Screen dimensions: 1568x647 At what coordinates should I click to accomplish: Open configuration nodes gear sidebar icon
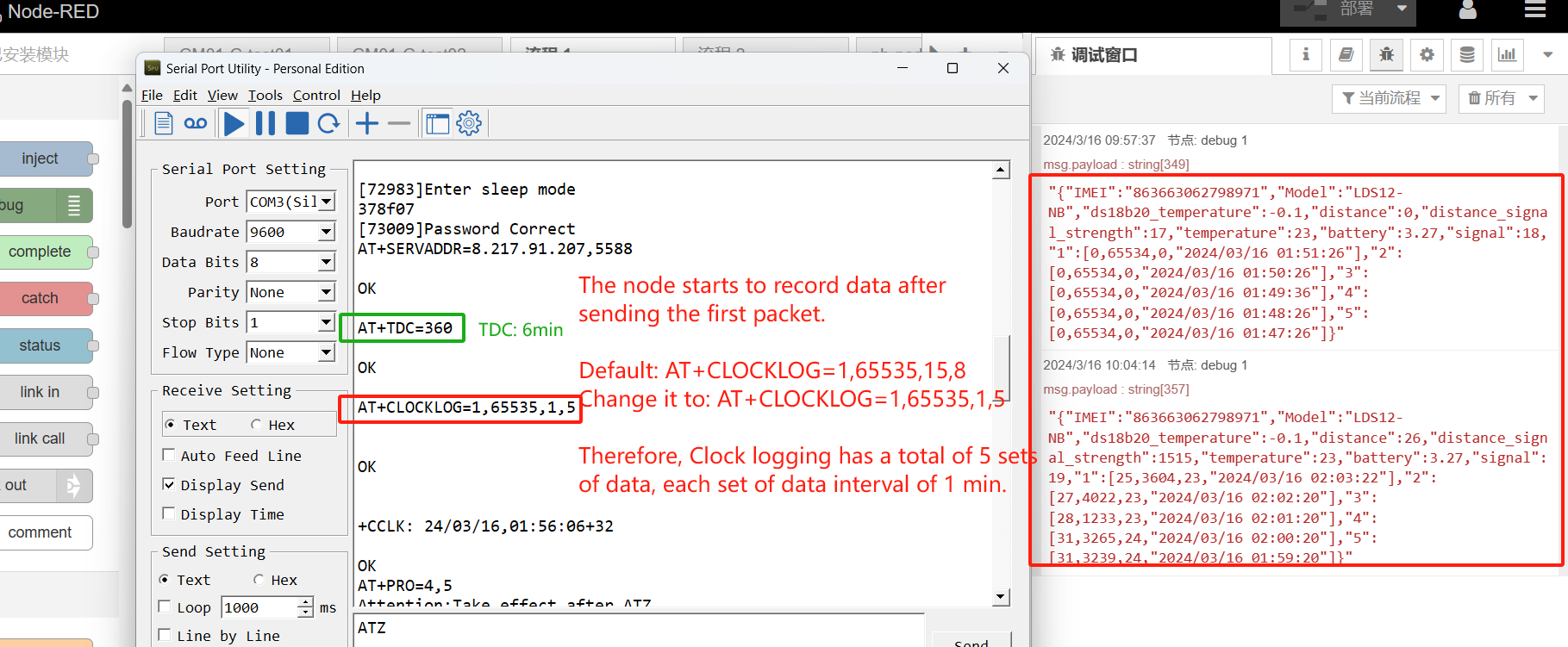pos(1427,55)
